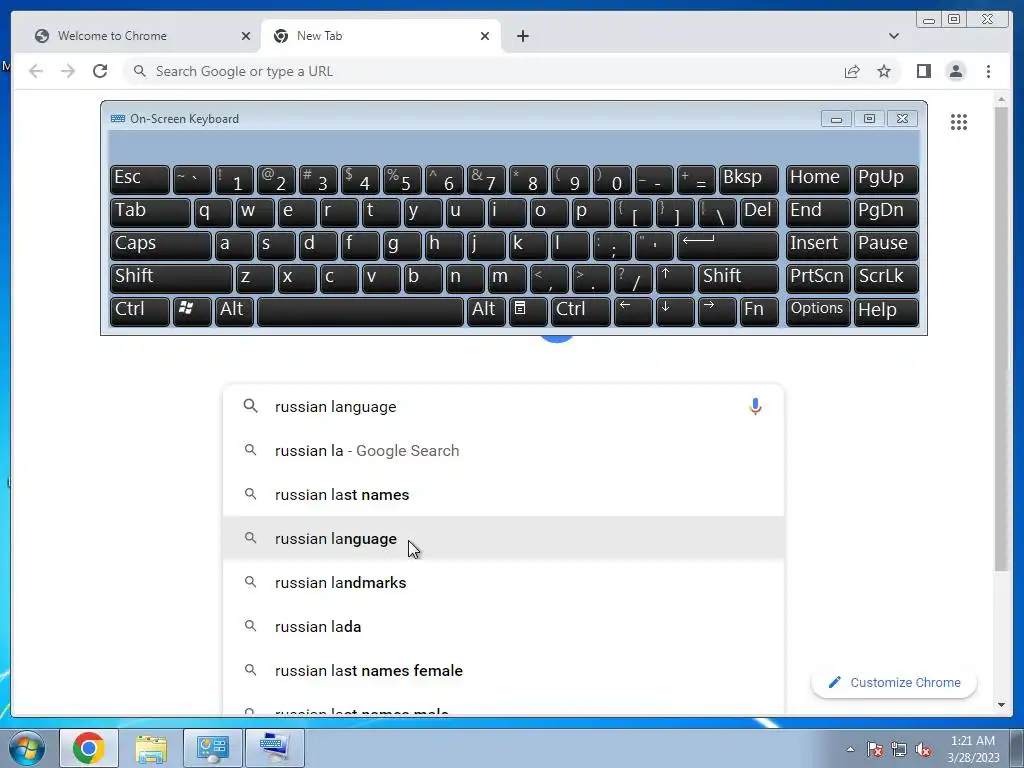Tap the down arrow key on keyboard

(675, 311)
